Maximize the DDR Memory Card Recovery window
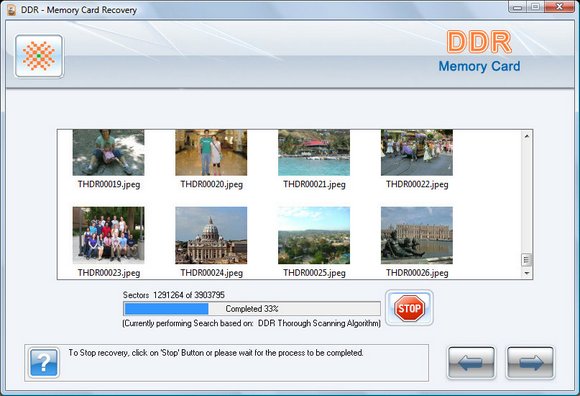 (535, 7)
